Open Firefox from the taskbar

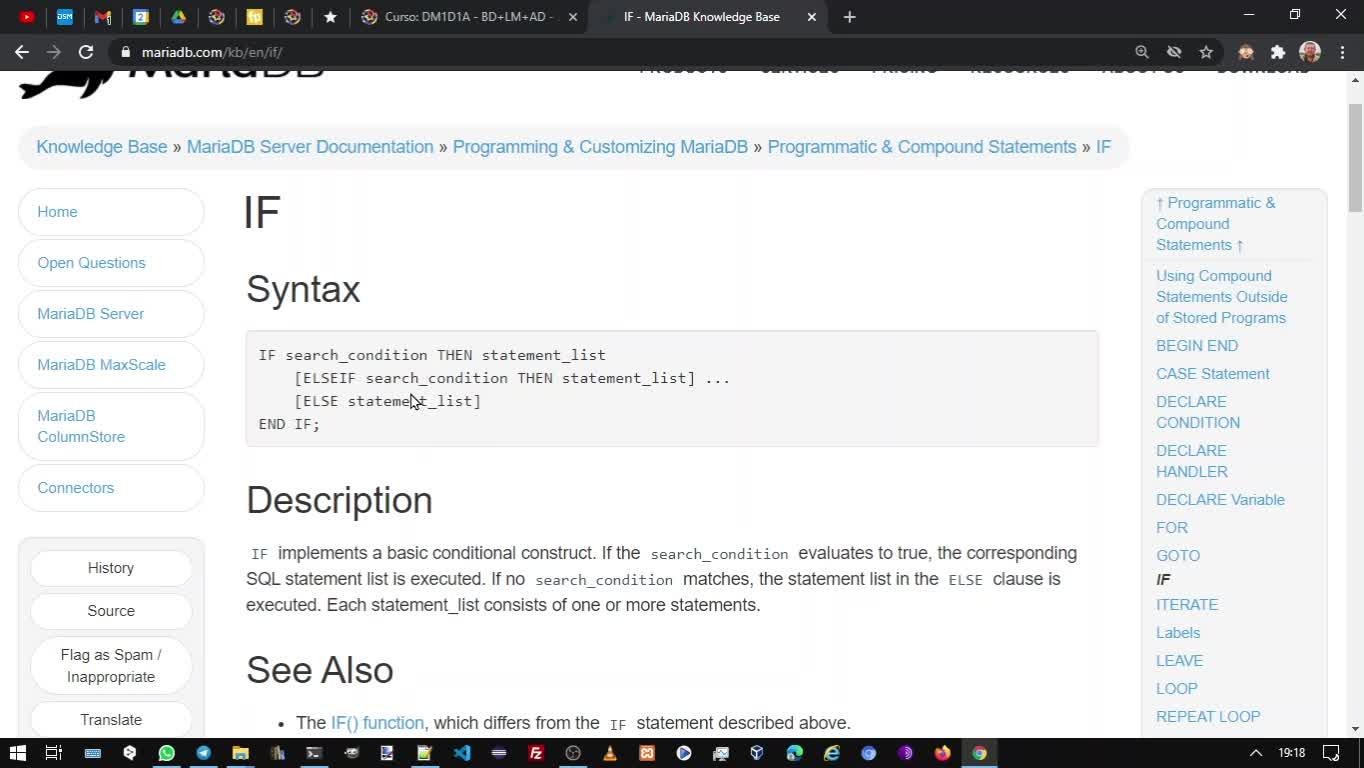point(942,753)
